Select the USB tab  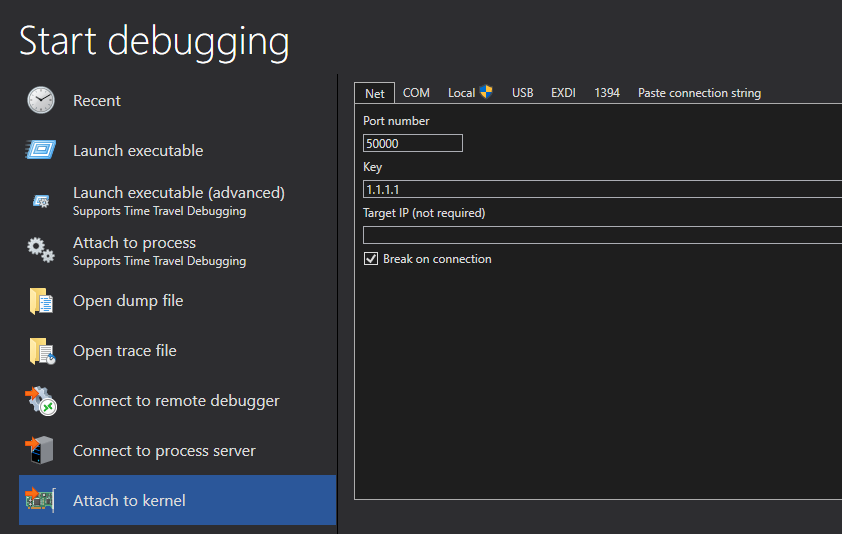pyautogui.click(x=522, y=93)
